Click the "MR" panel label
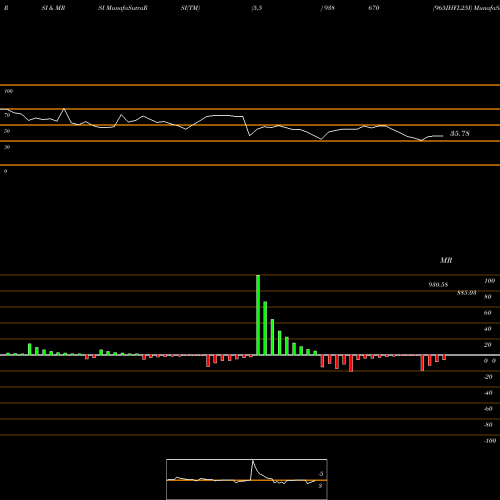This screenshot has height=500, width=500. pyautogui.click(x=446, y=260)
